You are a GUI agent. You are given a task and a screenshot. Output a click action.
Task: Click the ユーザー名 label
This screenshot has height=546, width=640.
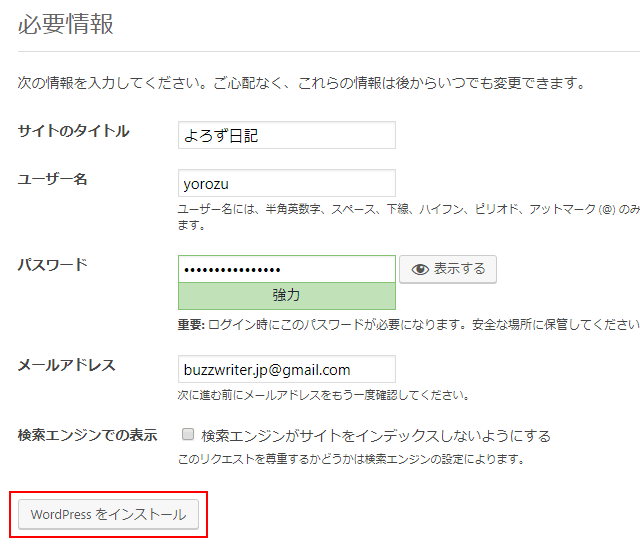point(52,179)
